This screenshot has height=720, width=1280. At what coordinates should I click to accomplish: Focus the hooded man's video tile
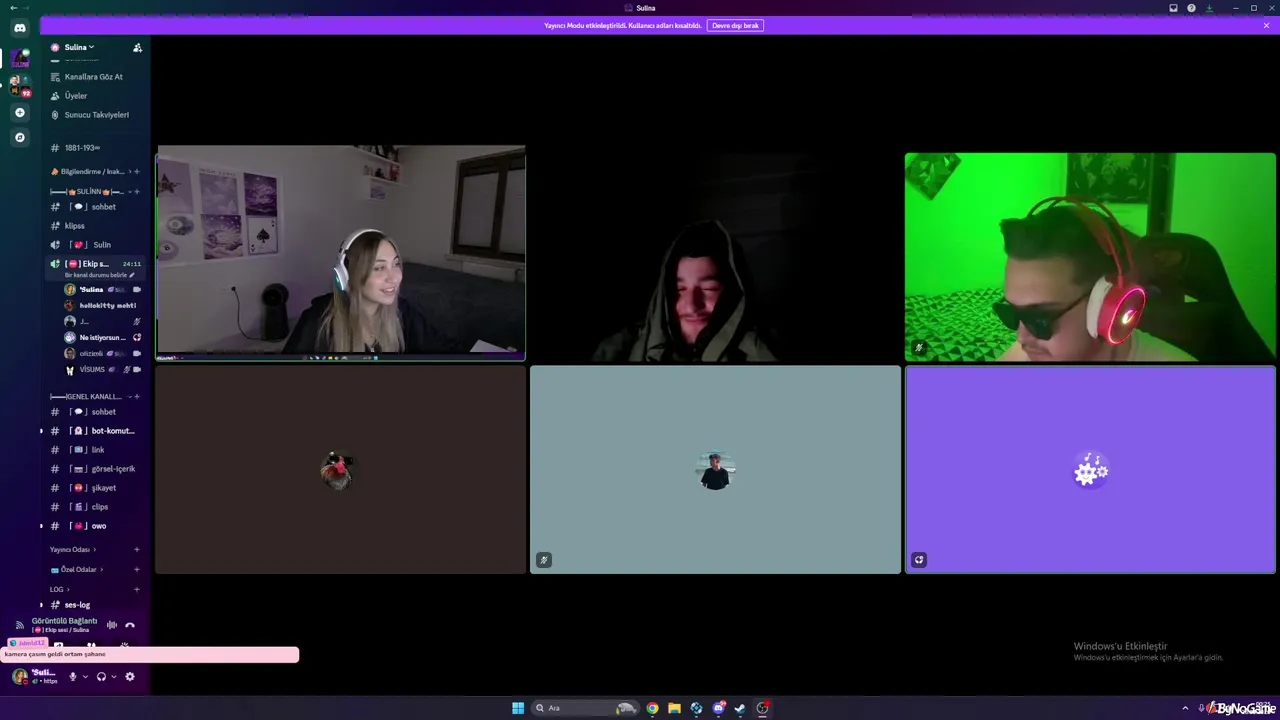tap(715, 257)
